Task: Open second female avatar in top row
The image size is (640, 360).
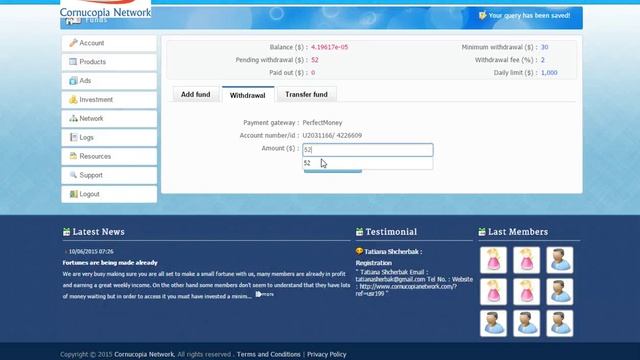Action: (x=527, y=260)
